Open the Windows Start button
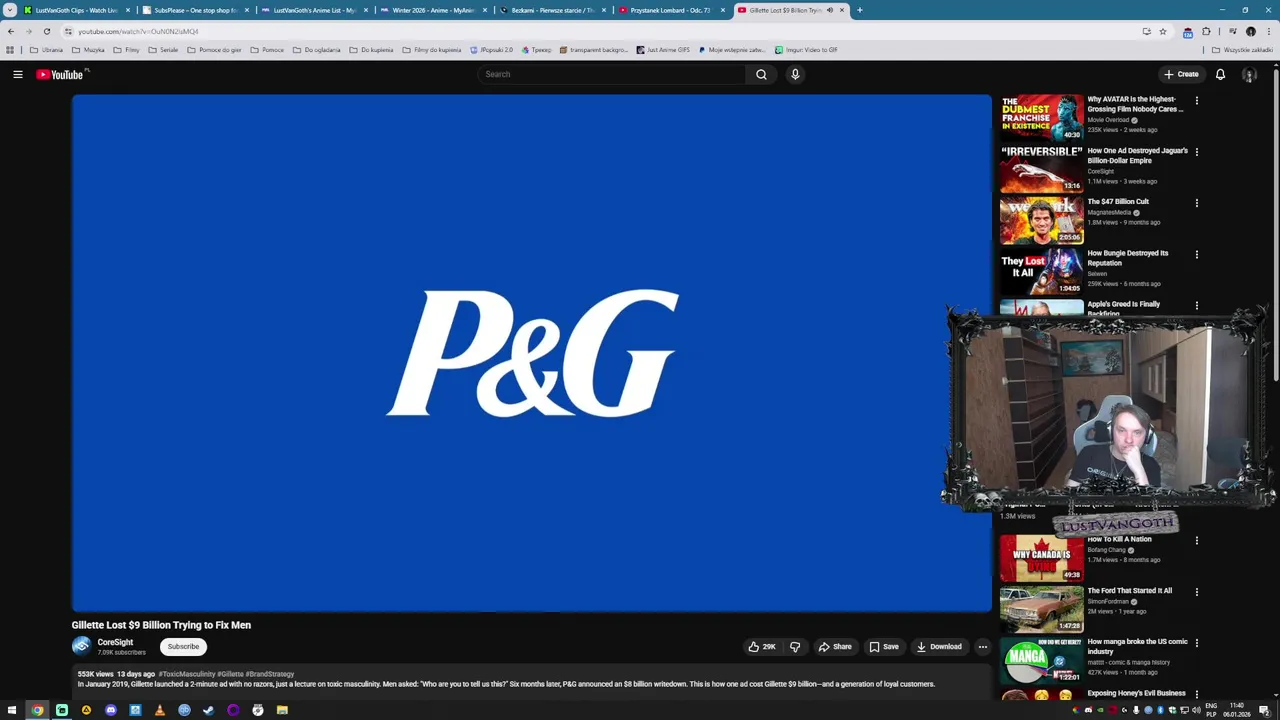1280x720 pixels. (x=13, y=710)
